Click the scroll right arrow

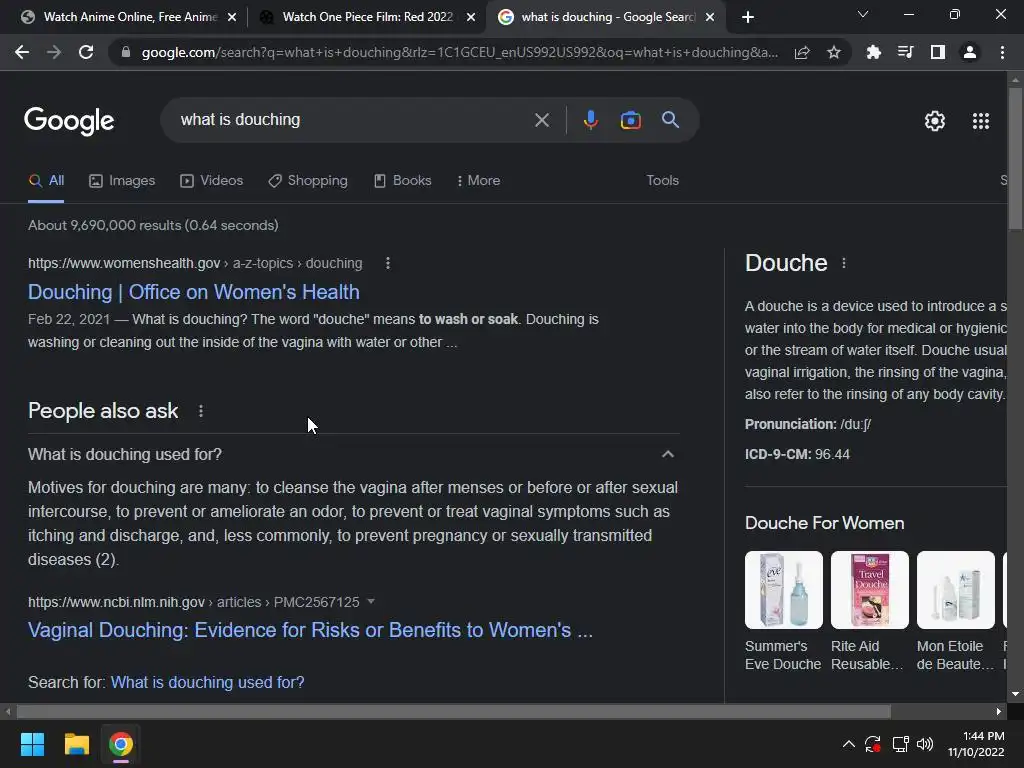point(999,711)
